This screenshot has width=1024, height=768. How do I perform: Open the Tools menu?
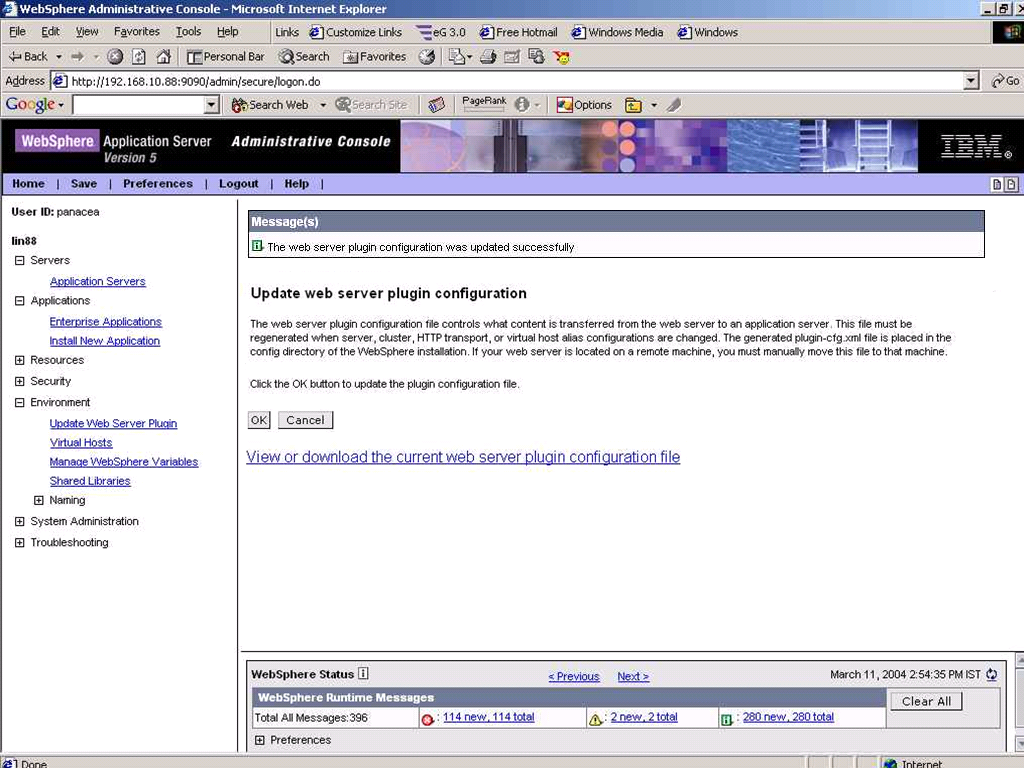[188, 31]
